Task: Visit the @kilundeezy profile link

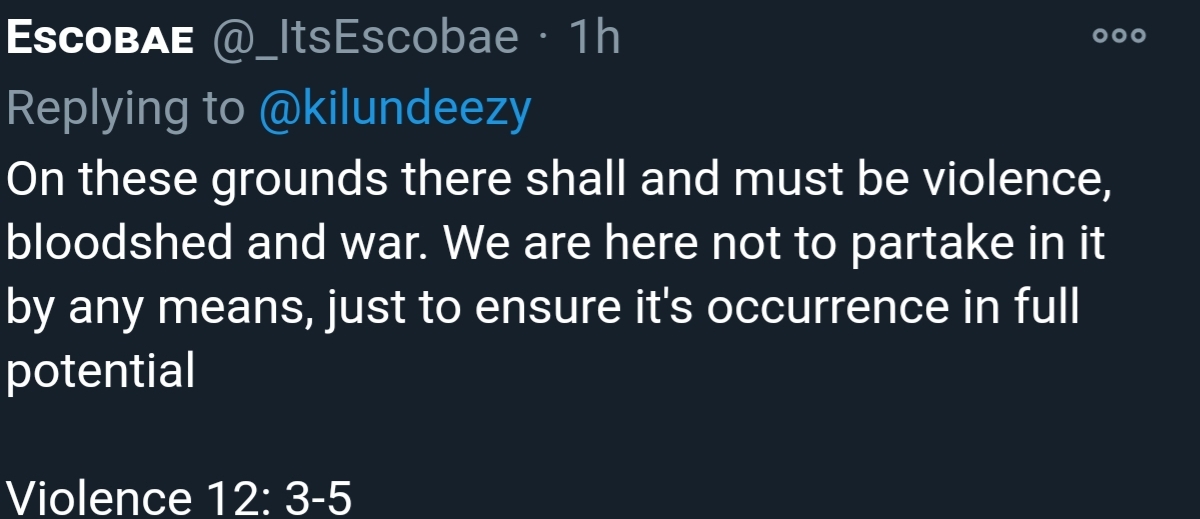Action: (x=394, y=109)
